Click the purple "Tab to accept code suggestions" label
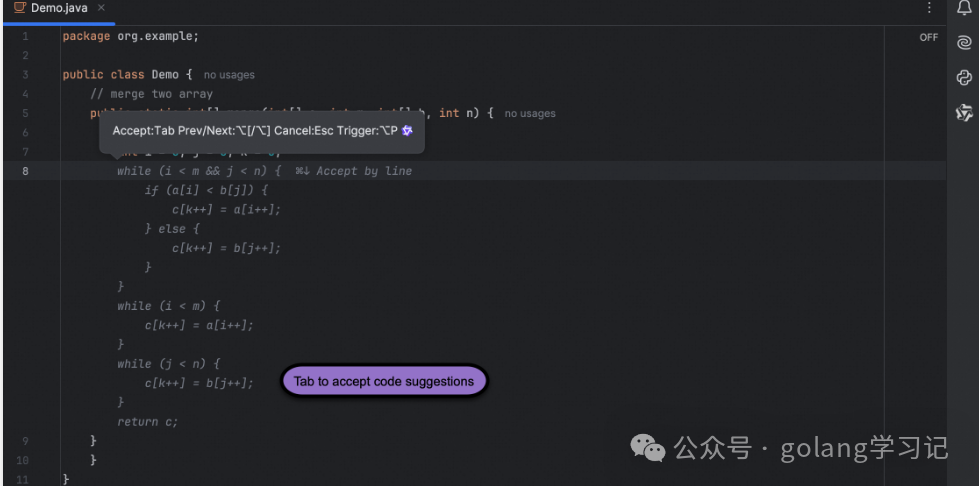This screenshot has width=979, height=486. tap(384, 381)
